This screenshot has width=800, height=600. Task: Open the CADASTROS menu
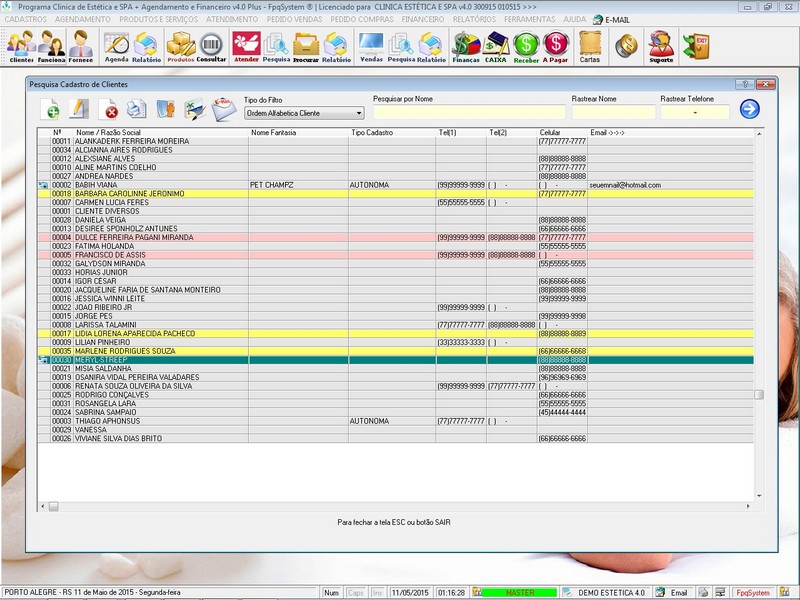[26, 19]
